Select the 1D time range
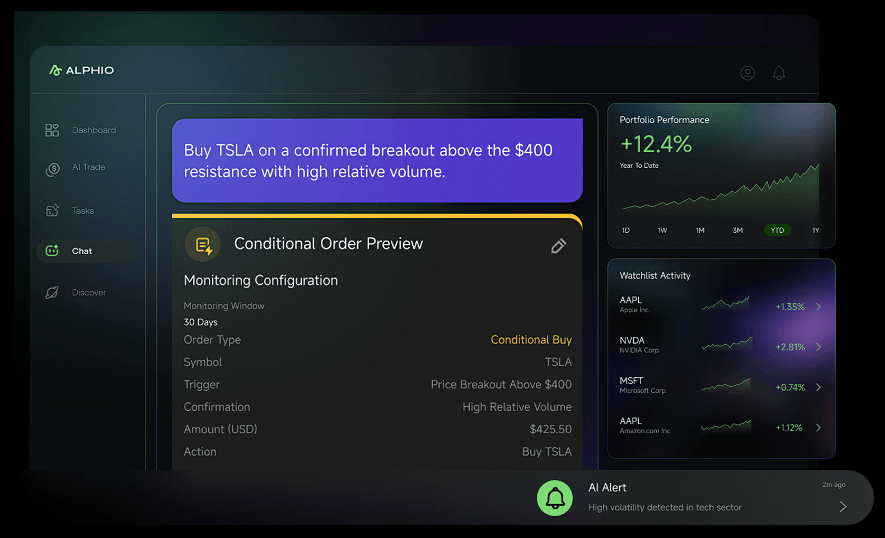 (x=625, y=230)
